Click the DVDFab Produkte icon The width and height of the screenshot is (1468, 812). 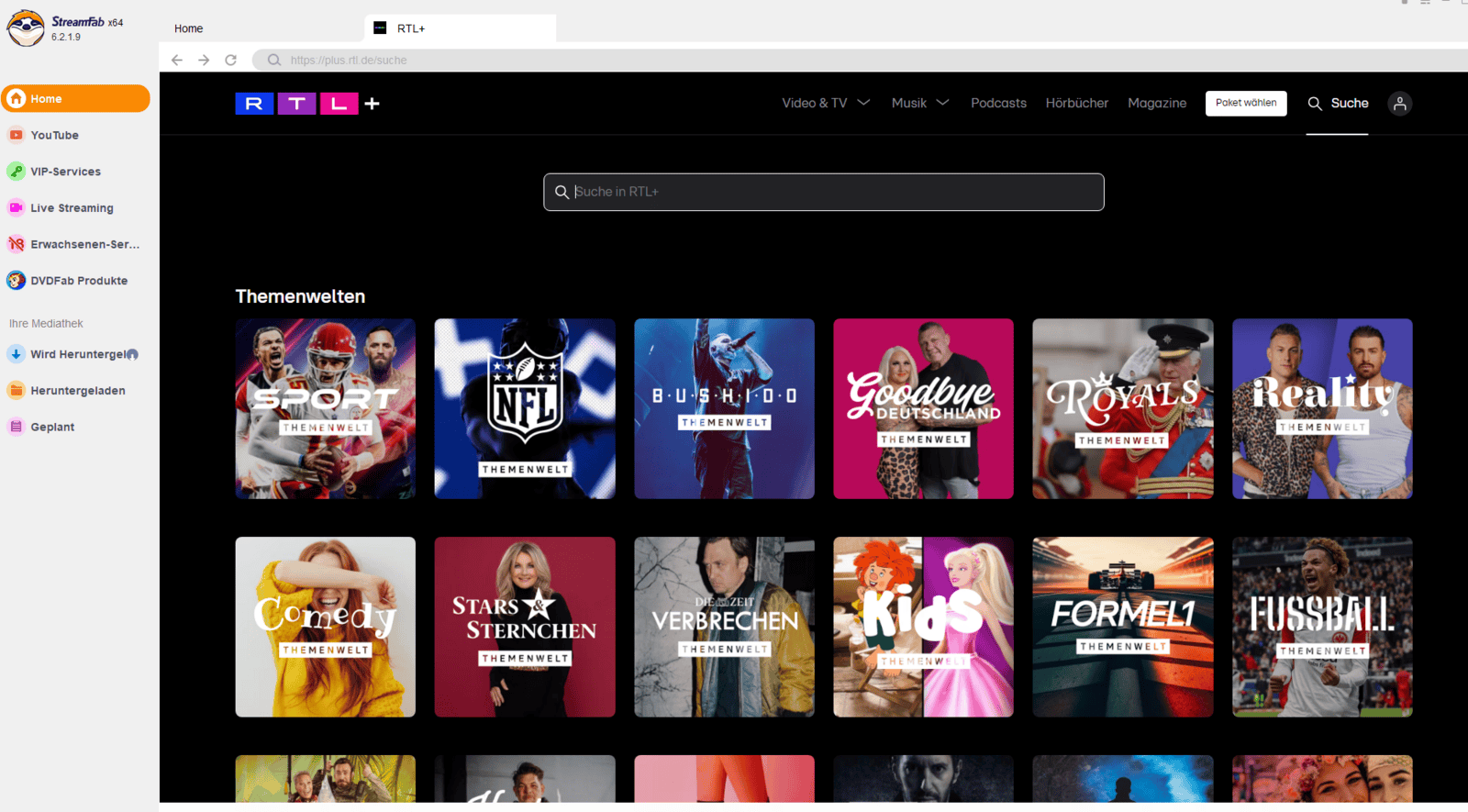(16, 281)
